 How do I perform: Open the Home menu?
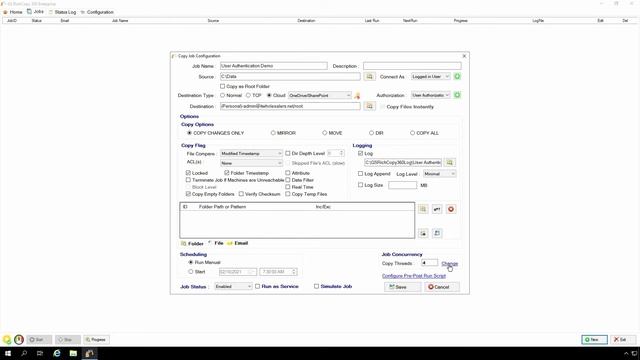pyautogui.click(x=13, y=12)
